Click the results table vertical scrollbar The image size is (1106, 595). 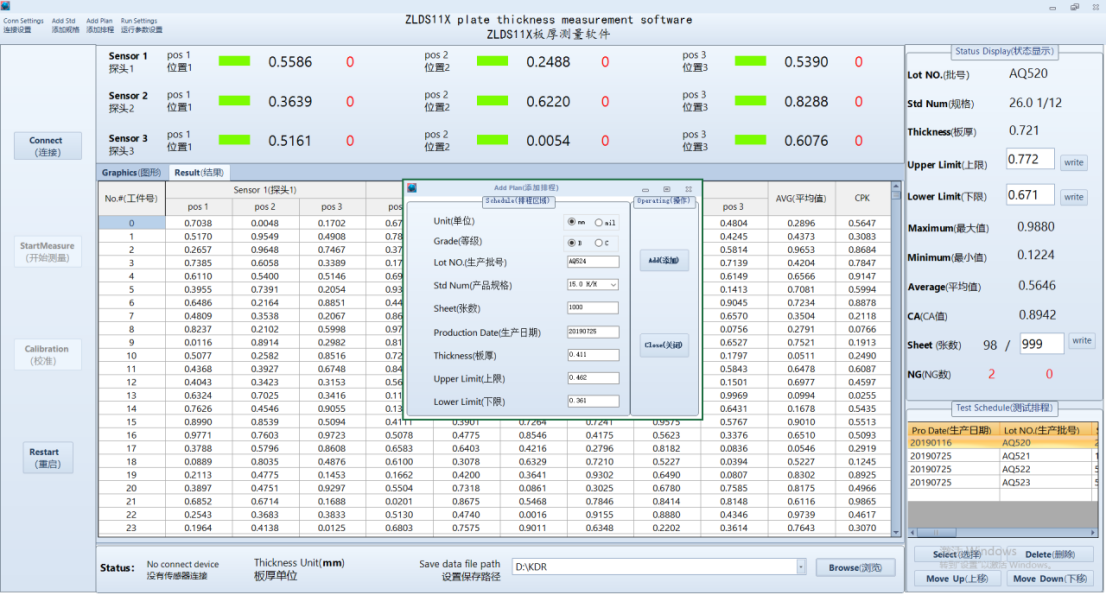pyautogui.click(x=896, y=360)
